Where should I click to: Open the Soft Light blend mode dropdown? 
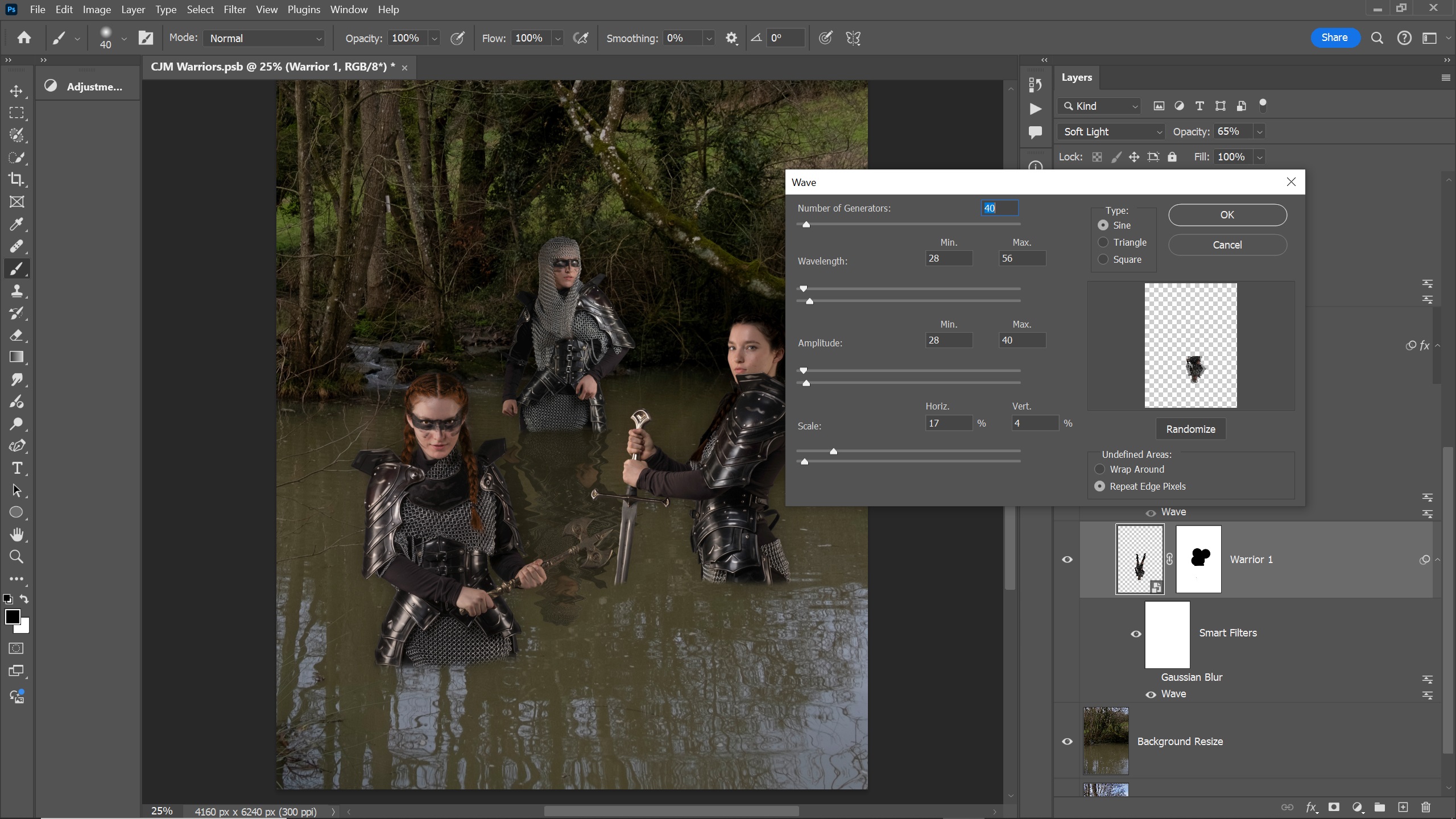pos(1111,131)
